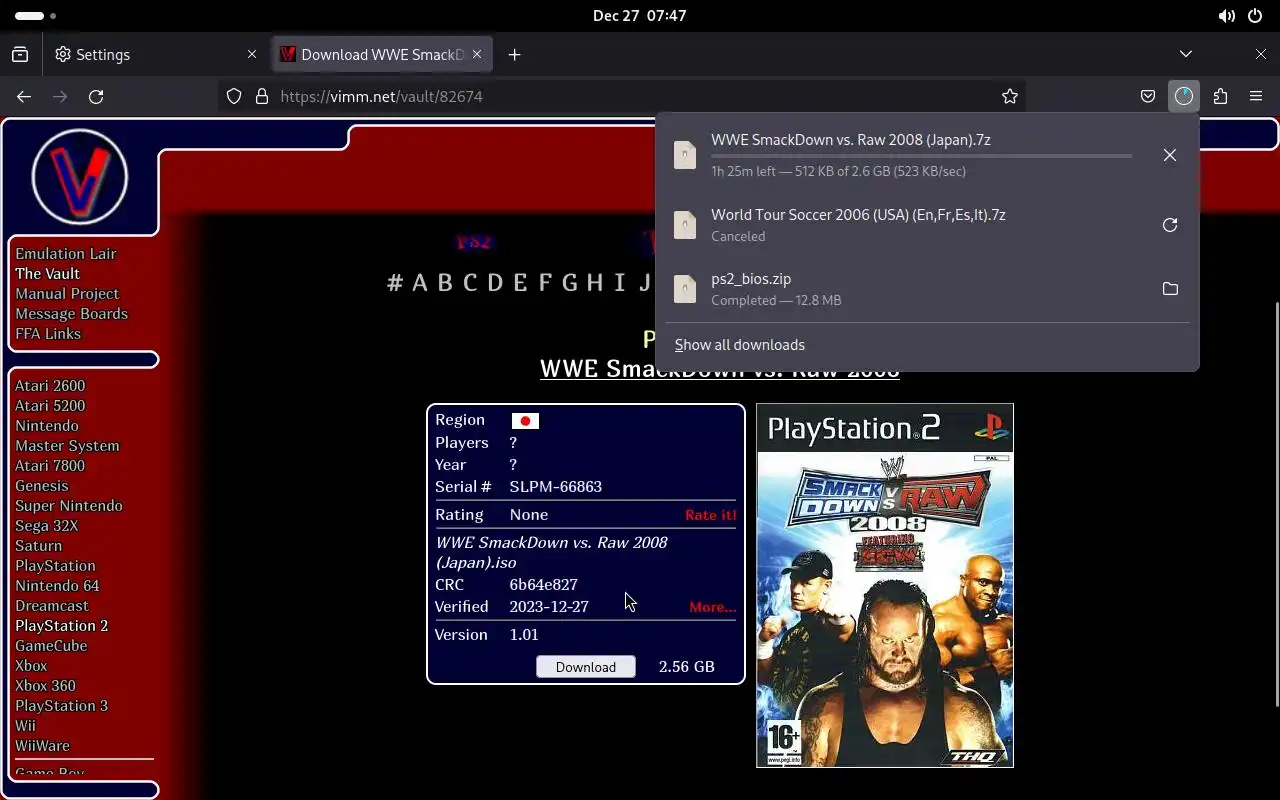This screenshot has height=800, width=1280.
Task: Select Nintendo 64 link
Action: 57,586
